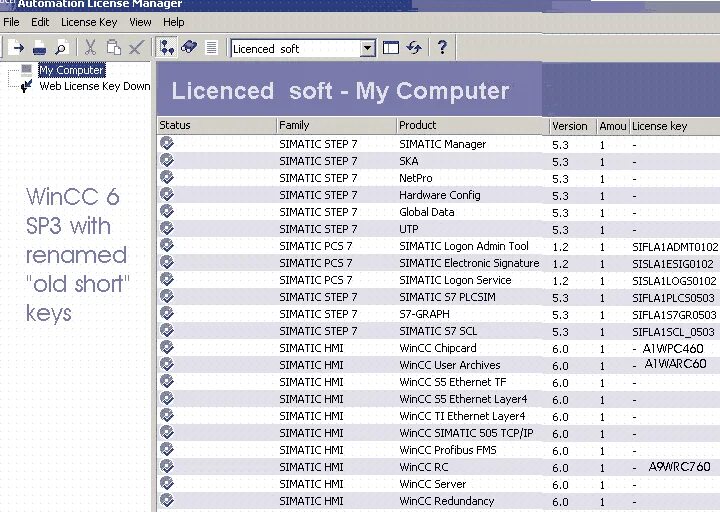Screen dimensions: 720x512
Task: Click status icon of S7-GRAPH row
Action: (167, 313)
